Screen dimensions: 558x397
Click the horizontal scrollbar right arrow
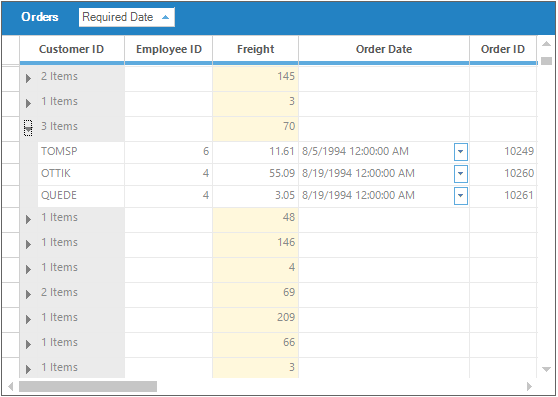[x=529, y=386]
